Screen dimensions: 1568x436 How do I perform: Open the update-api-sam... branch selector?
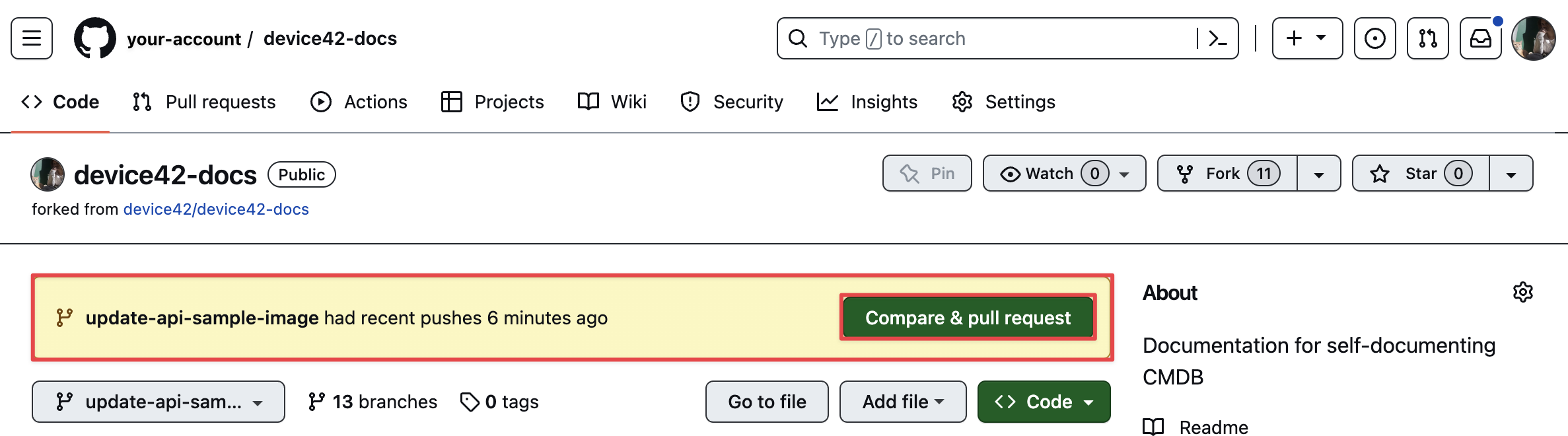159,402
